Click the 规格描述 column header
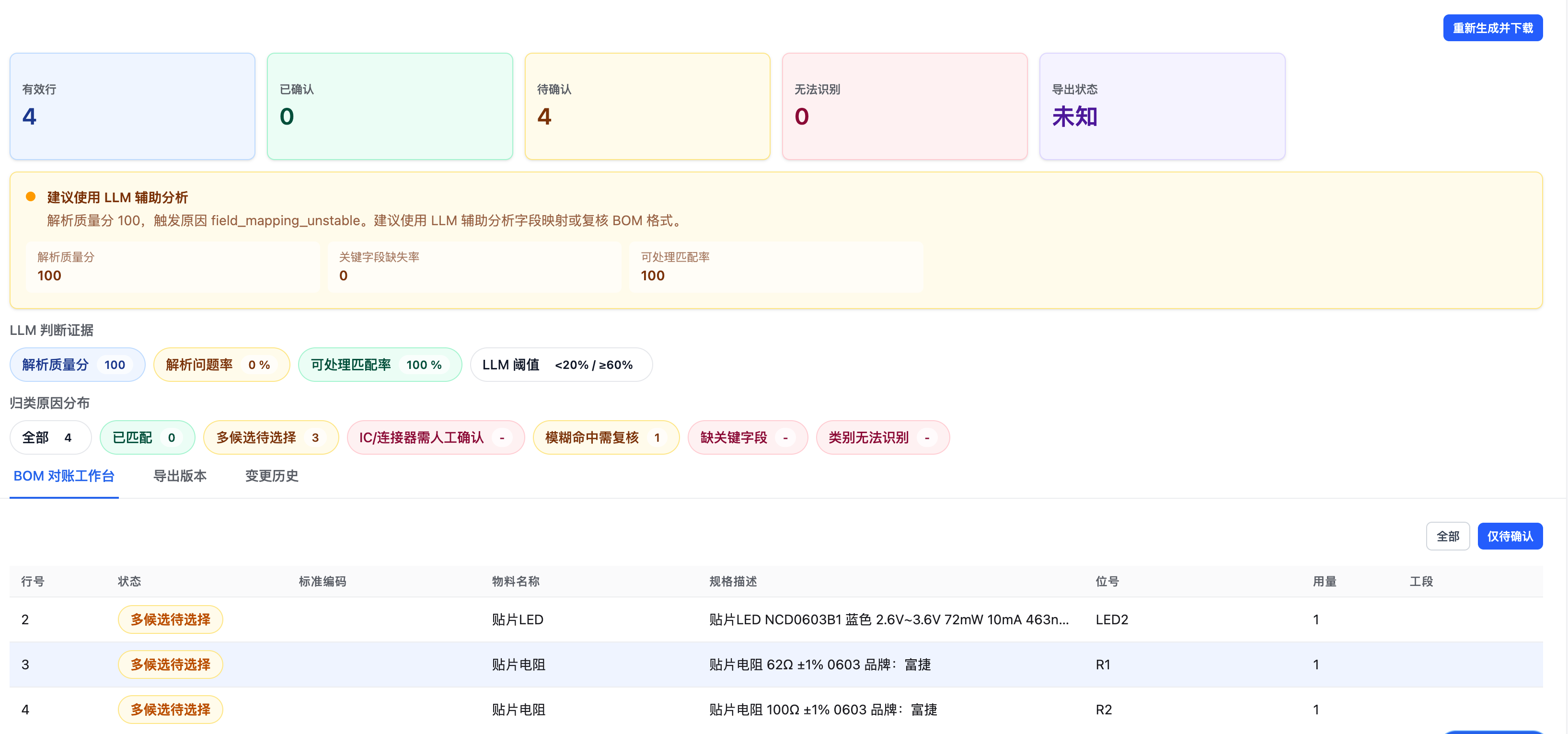The image size is (1568, 734). pyautogui.click(x=733, y=581)
